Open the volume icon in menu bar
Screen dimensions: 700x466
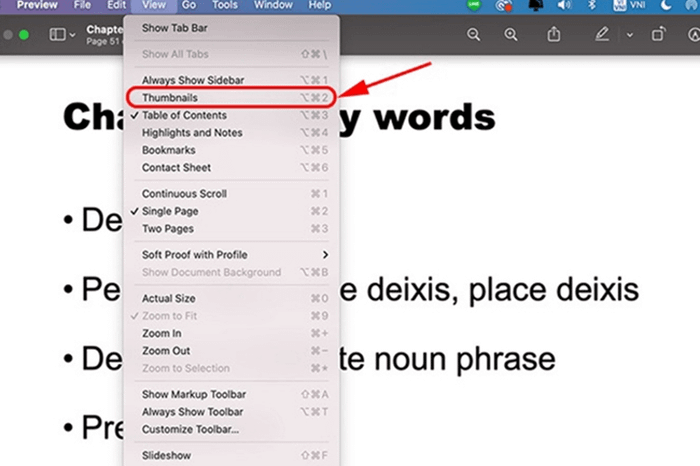[x=564, y=5]
